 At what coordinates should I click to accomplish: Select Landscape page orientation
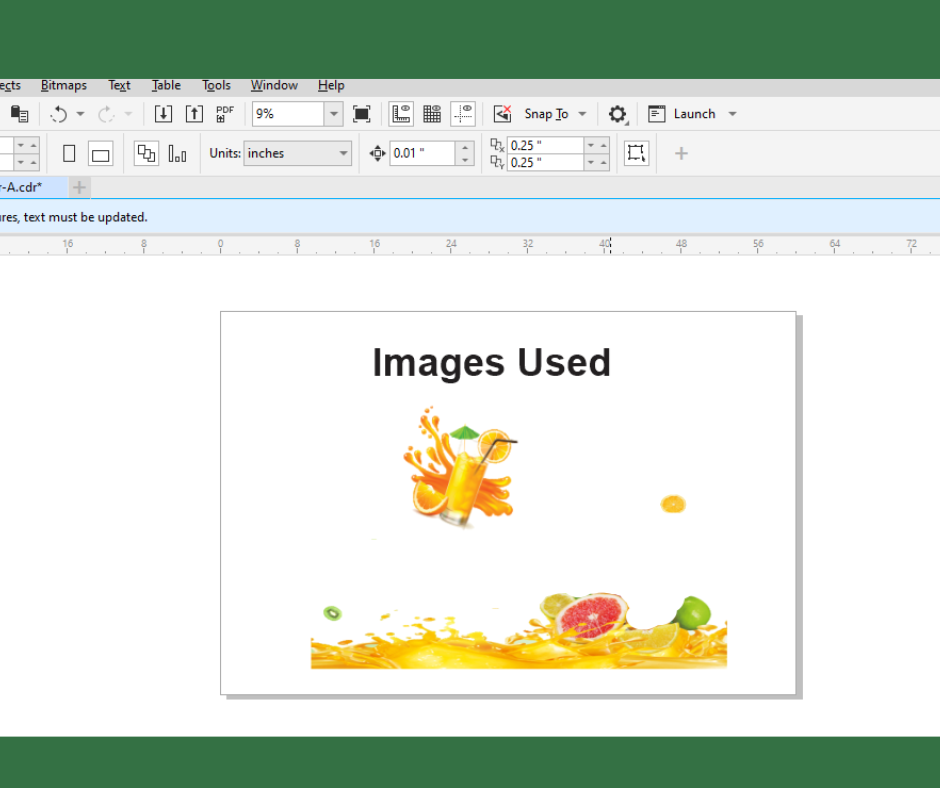100,153
